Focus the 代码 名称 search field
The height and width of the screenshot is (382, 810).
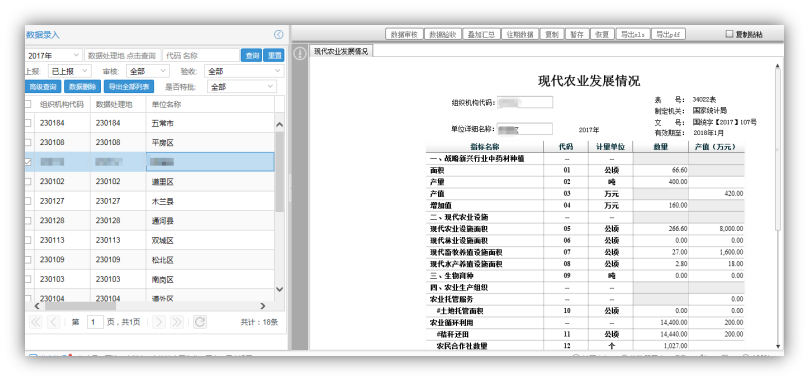tap(201, 55)
